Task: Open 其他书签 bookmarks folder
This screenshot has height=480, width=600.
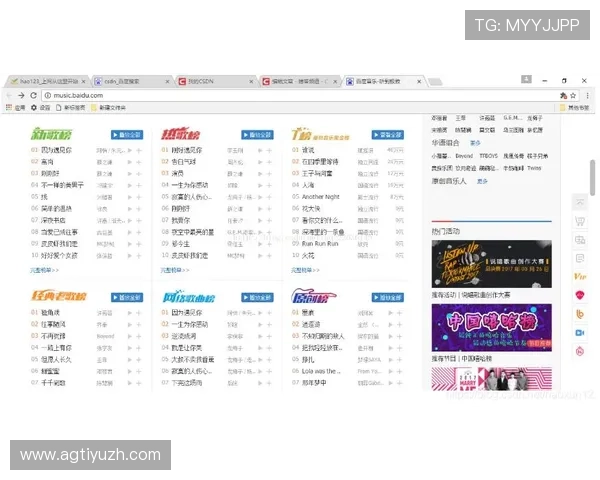Action: [574, 108]
